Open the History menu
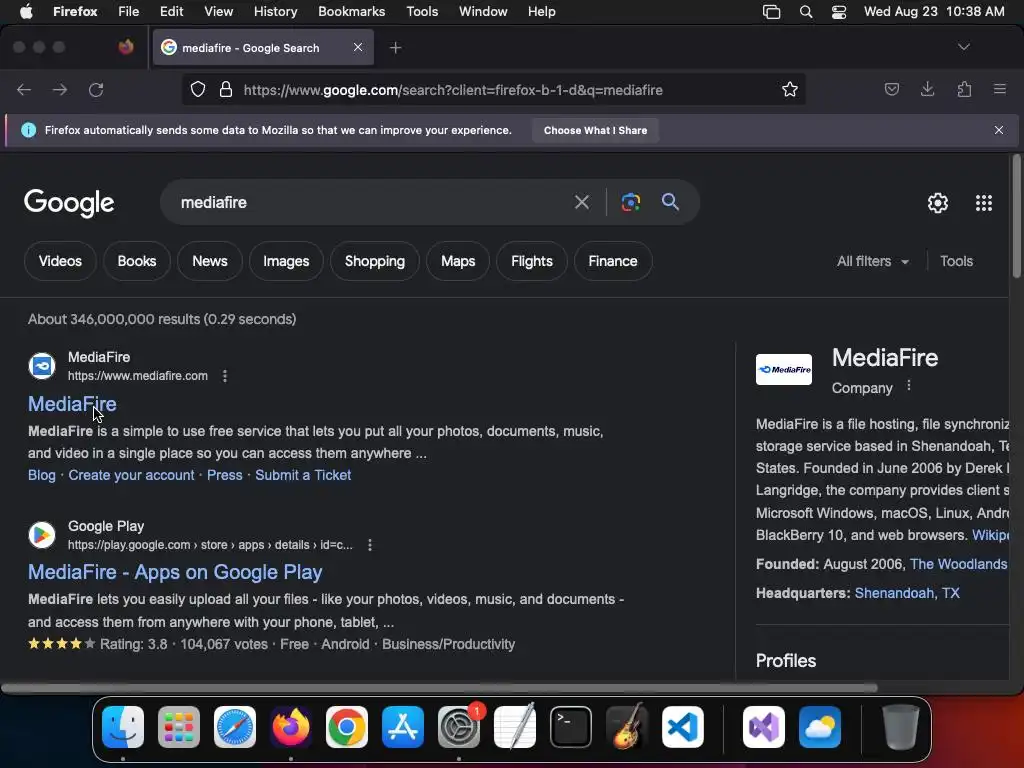The image size is (1024, 768). (x=275, y=12)
